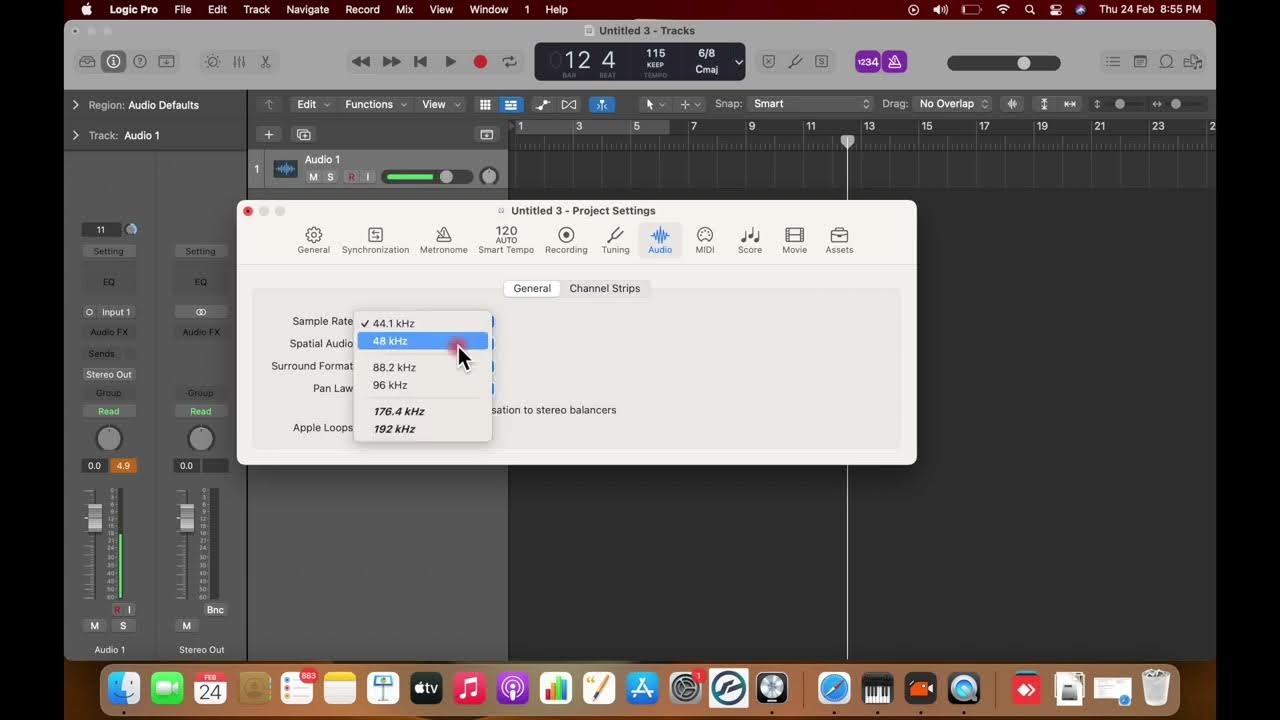Toggle Input Monitoring I on Audio 1 track
Image resolution: width=1280 pixels, height=720 pixels.
pos(367,177)
